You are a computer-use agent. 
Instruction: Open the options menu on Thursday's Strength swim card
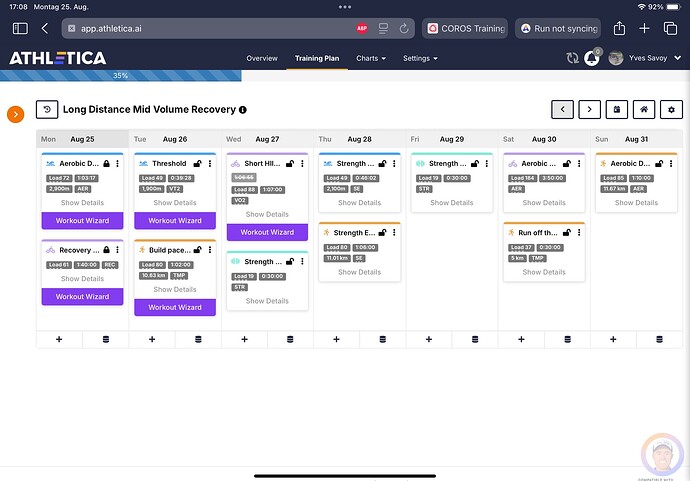pyautogui.click(x=394, y=163)
